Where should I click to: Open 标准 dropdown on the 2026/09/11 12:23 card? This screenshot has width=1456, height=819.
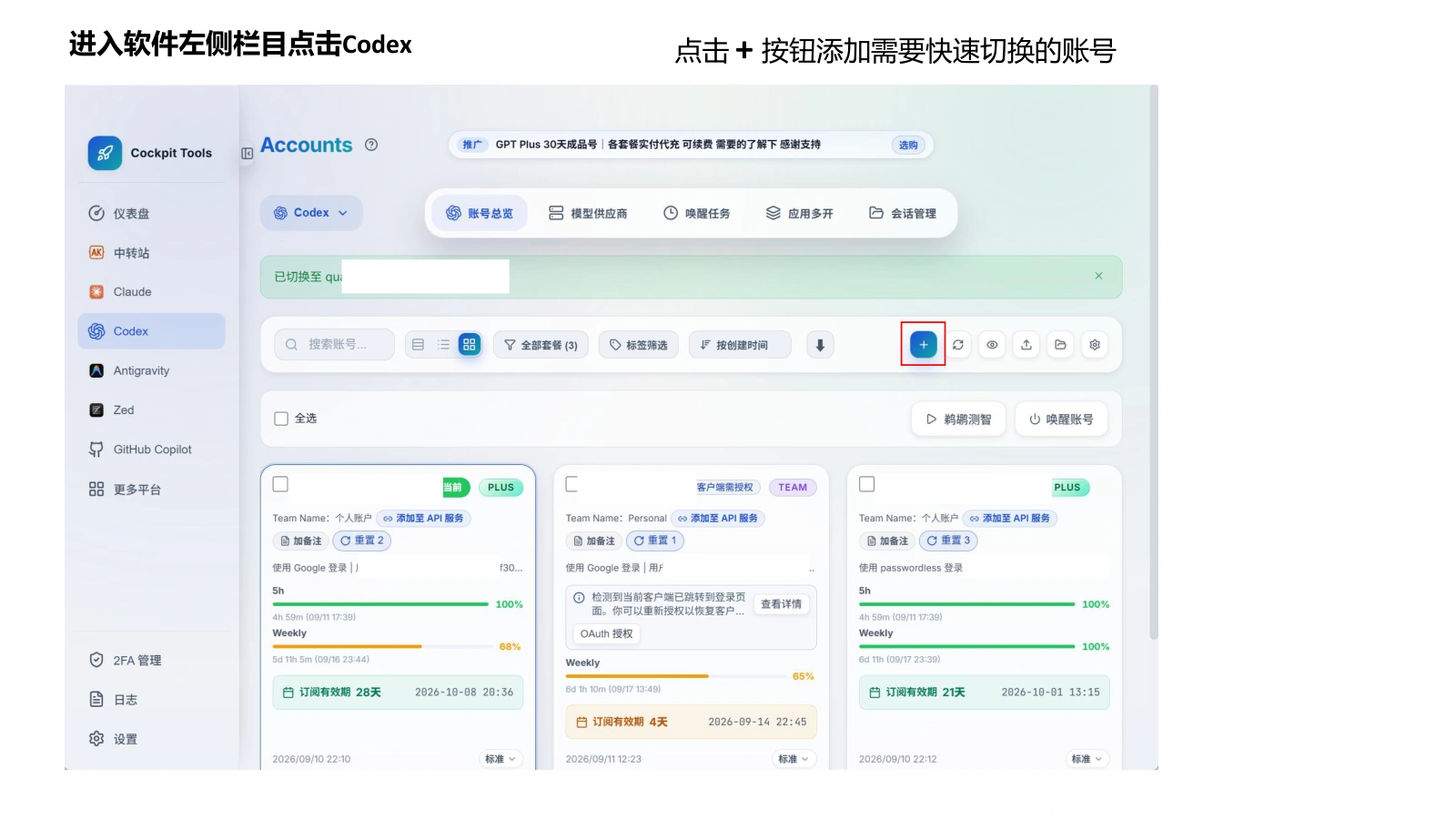(794, 759)
